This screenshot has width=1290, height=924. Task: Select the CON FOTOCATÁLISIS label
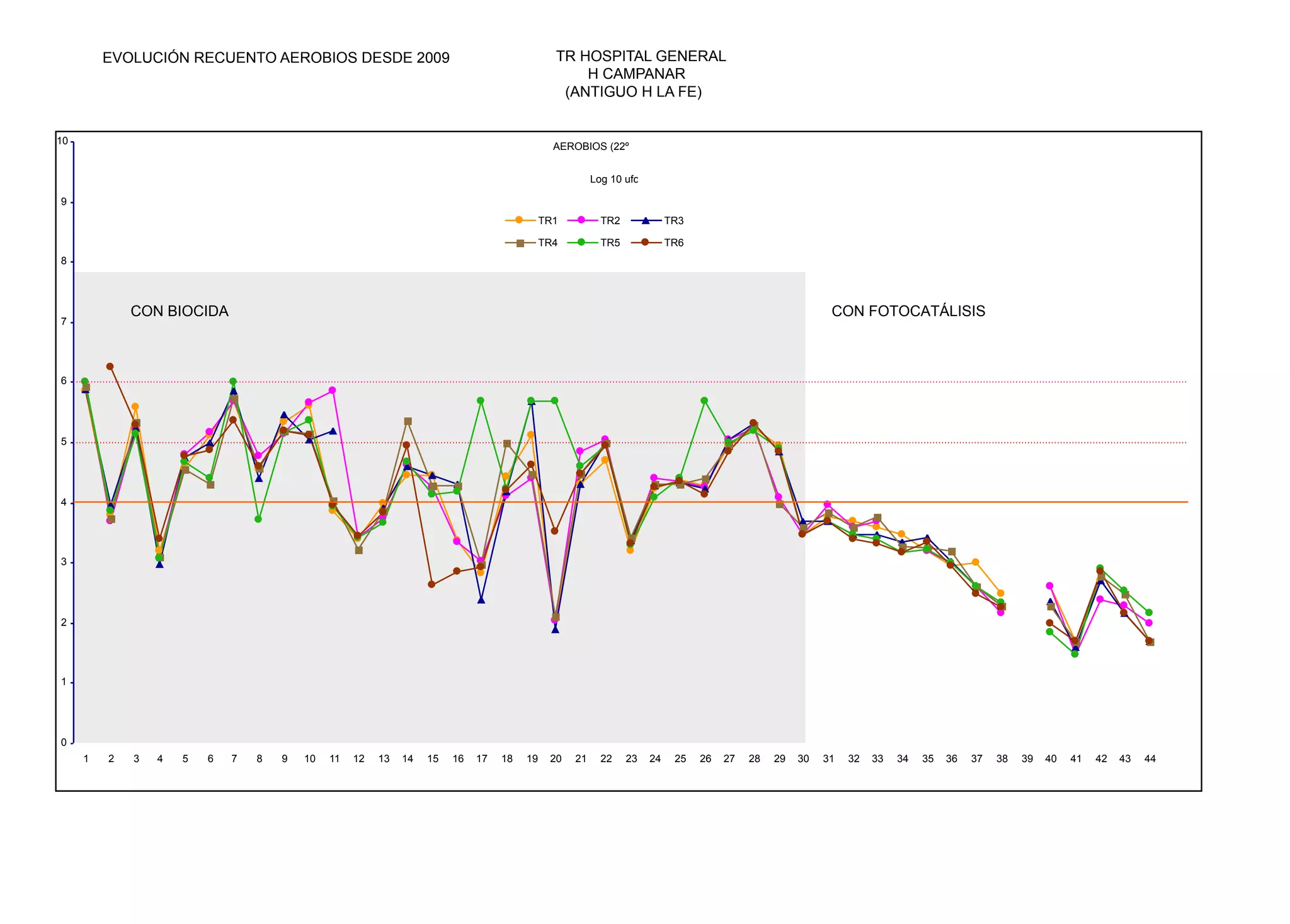click(x=908, y=311)
